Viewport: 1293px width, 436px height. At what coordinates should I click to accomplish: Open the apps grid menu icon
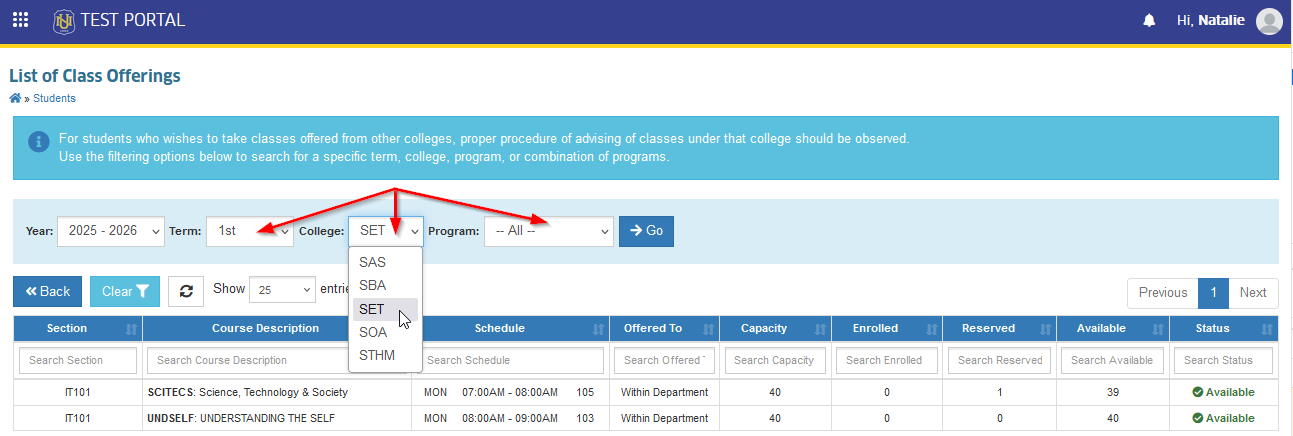[20, 20]
